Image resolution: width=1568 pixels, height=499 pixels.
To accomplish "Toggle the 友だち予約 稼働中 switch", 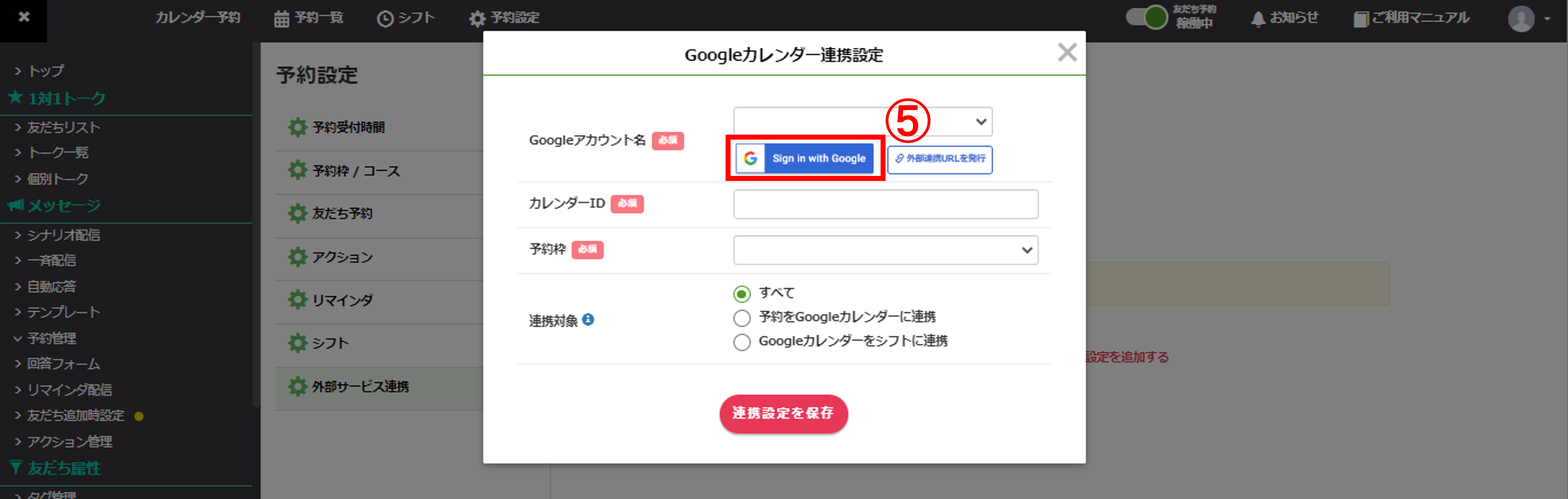I will [1147, 17].
